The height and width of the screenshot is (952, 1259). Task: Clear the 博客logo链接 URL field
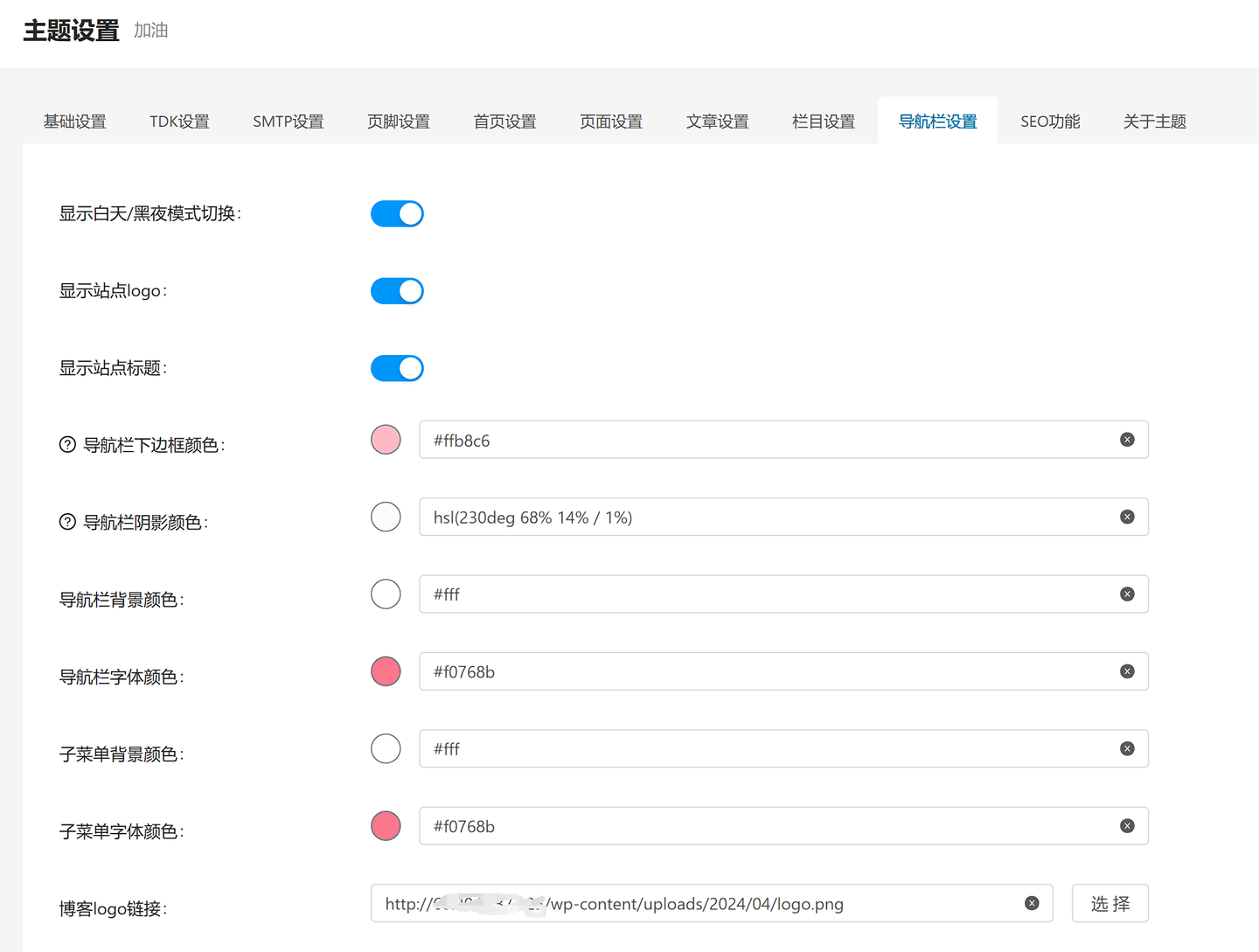[x=1032, y=903]
